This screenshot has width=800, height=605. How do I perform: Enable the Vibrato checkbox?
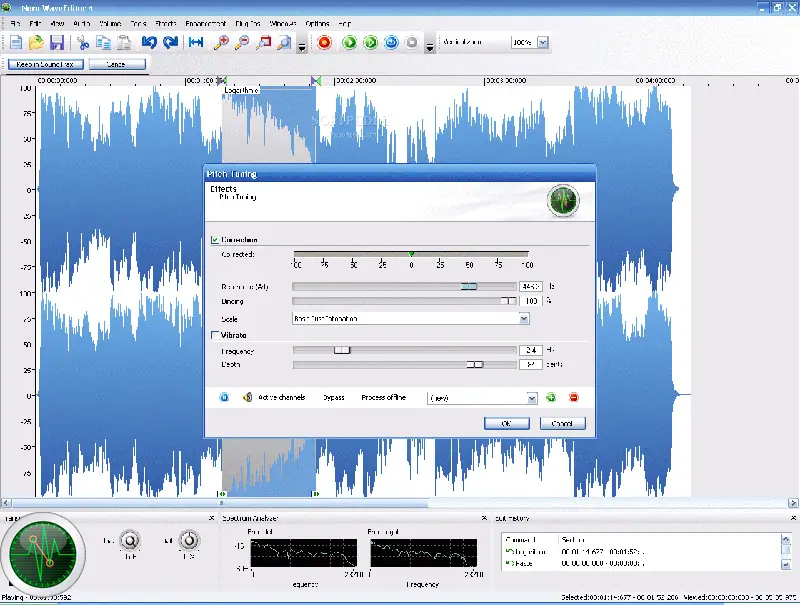coord(215,335)
